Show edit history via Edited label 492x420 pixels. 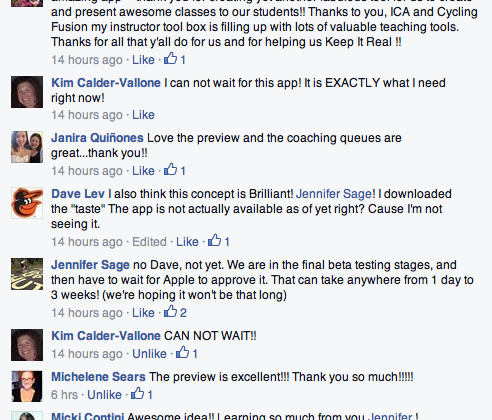coord(149,242)
